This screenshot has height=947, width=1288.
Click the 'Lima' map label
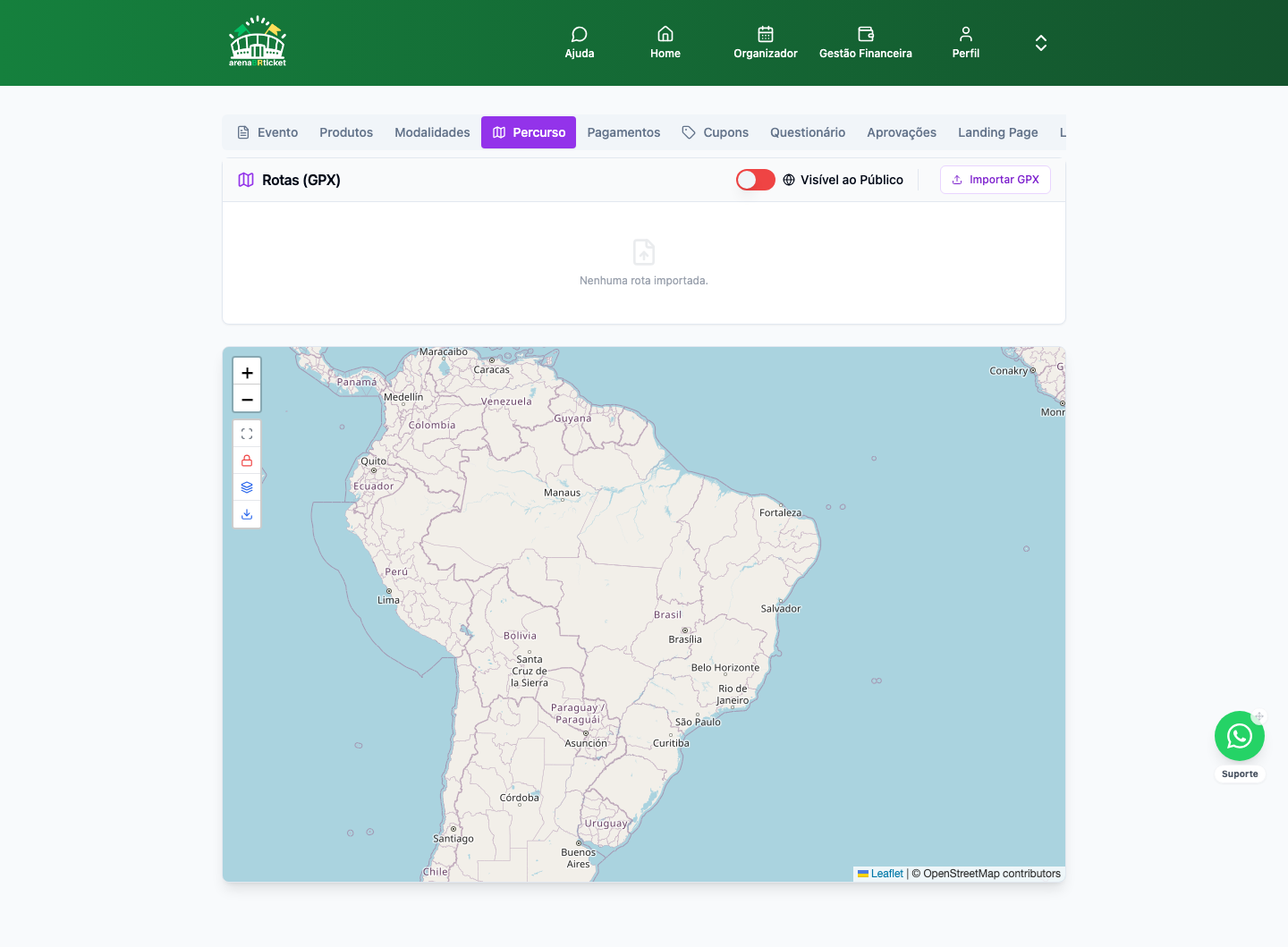click(388, 600)
